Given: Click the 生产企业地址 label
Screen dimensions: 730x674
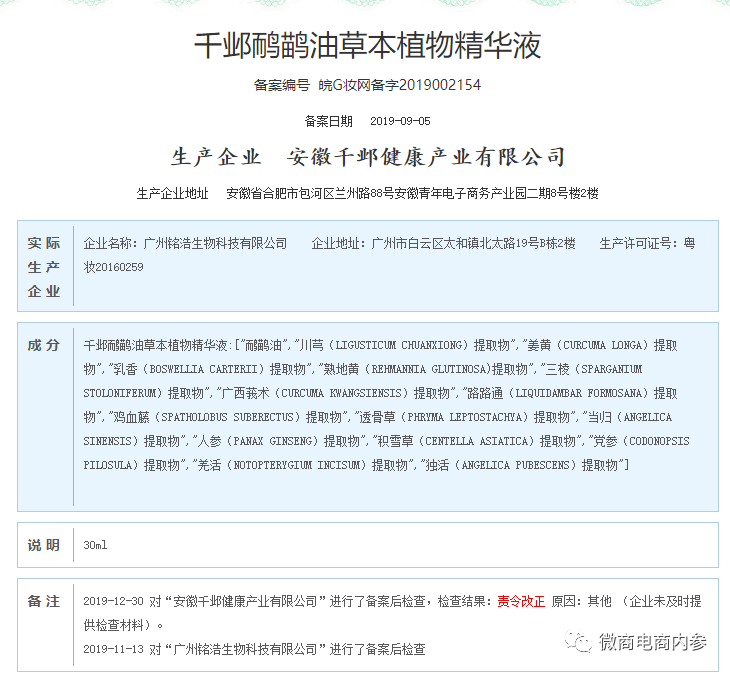Looking at the screenshot, I should (172, 193).
